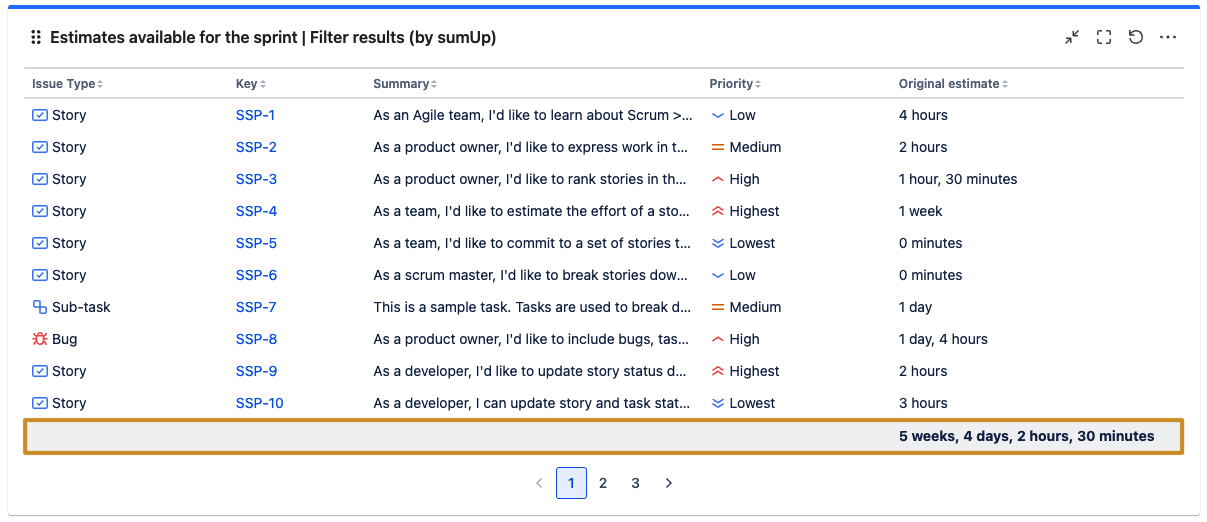Open issue SSP-3 link
This screenshot has width=1207, height=522.
pos(256,179)
